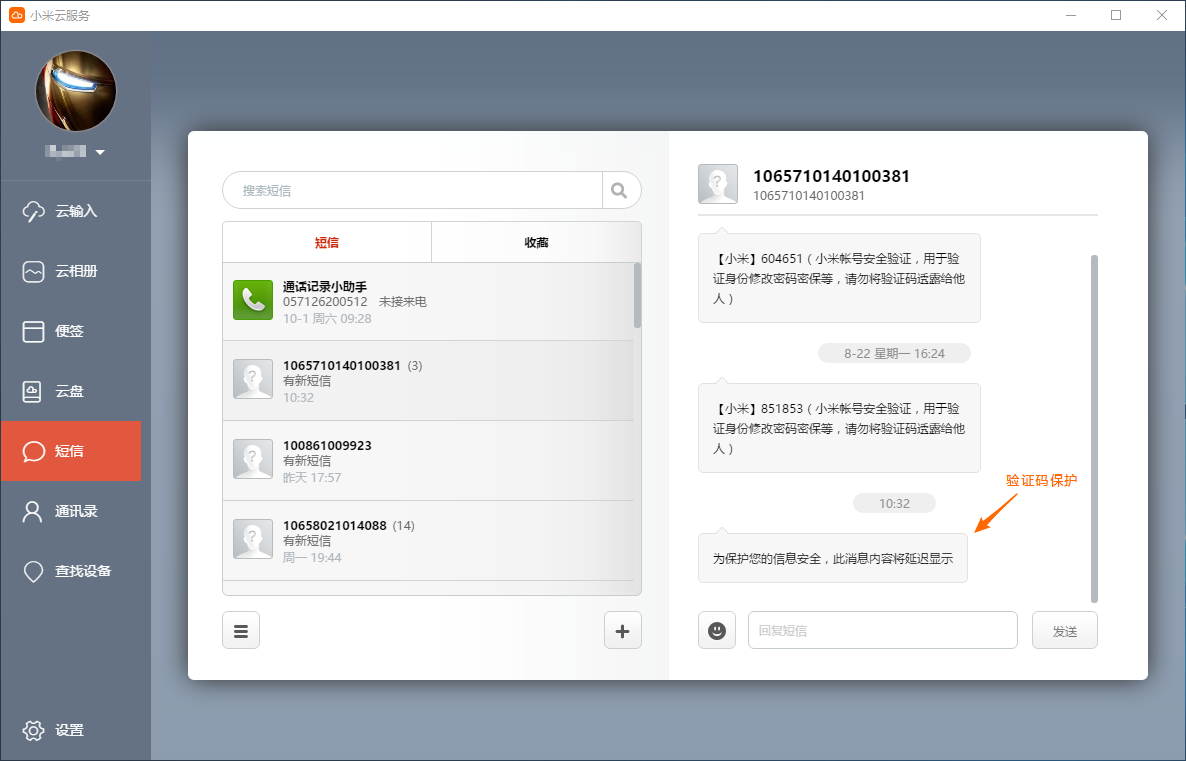Open conversation 1065710140100381 in list
Viewport: 1186px width, 761px height.
(x=428, y=380)
